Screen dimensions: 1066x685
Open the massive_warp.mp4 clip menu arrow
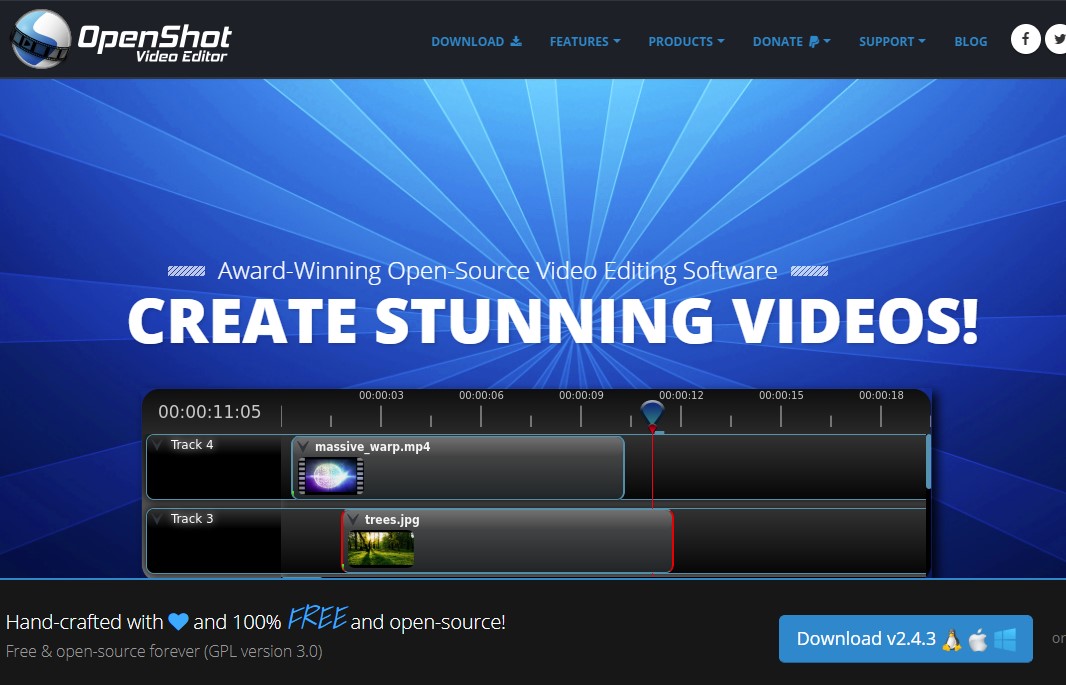click(x=303, y=447)
